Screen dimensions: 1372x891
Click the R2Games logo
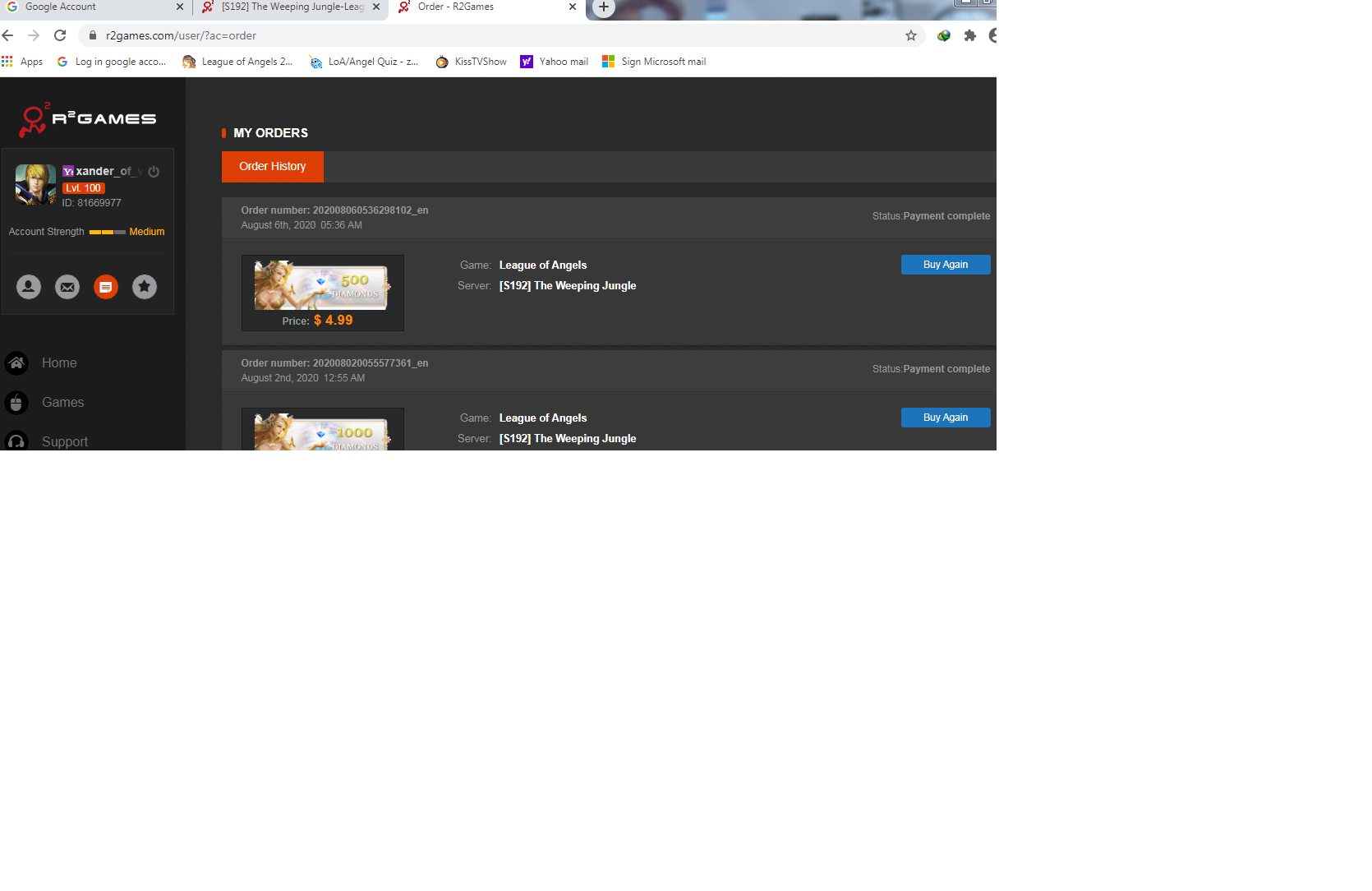click(88, 119)
